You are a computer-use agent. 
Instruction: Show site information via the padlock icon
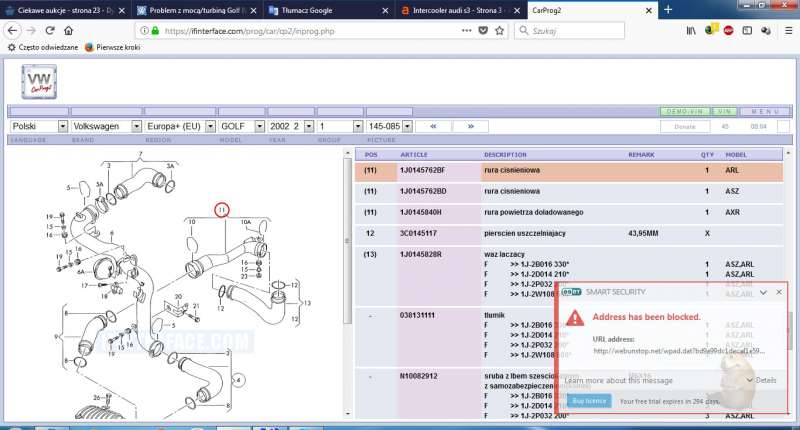pyautogui.click(x=155, y=31)
